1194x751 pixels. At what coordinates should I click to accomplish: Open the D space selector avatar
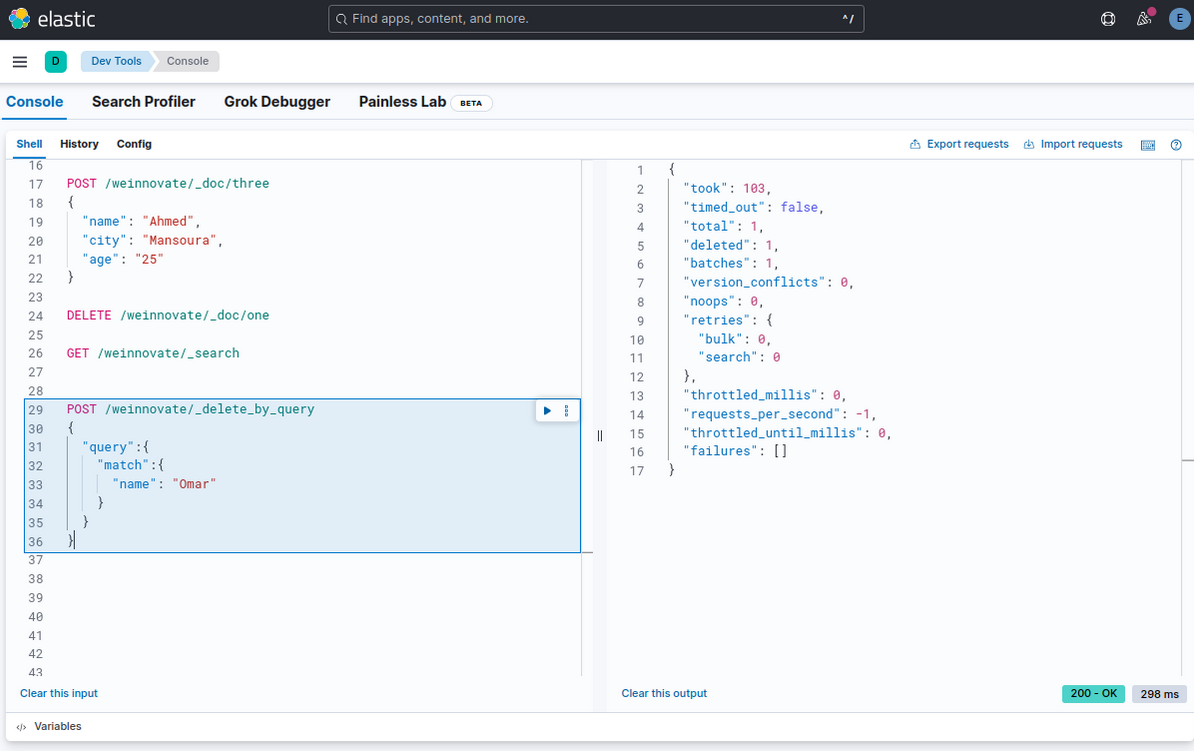[55, 62]
